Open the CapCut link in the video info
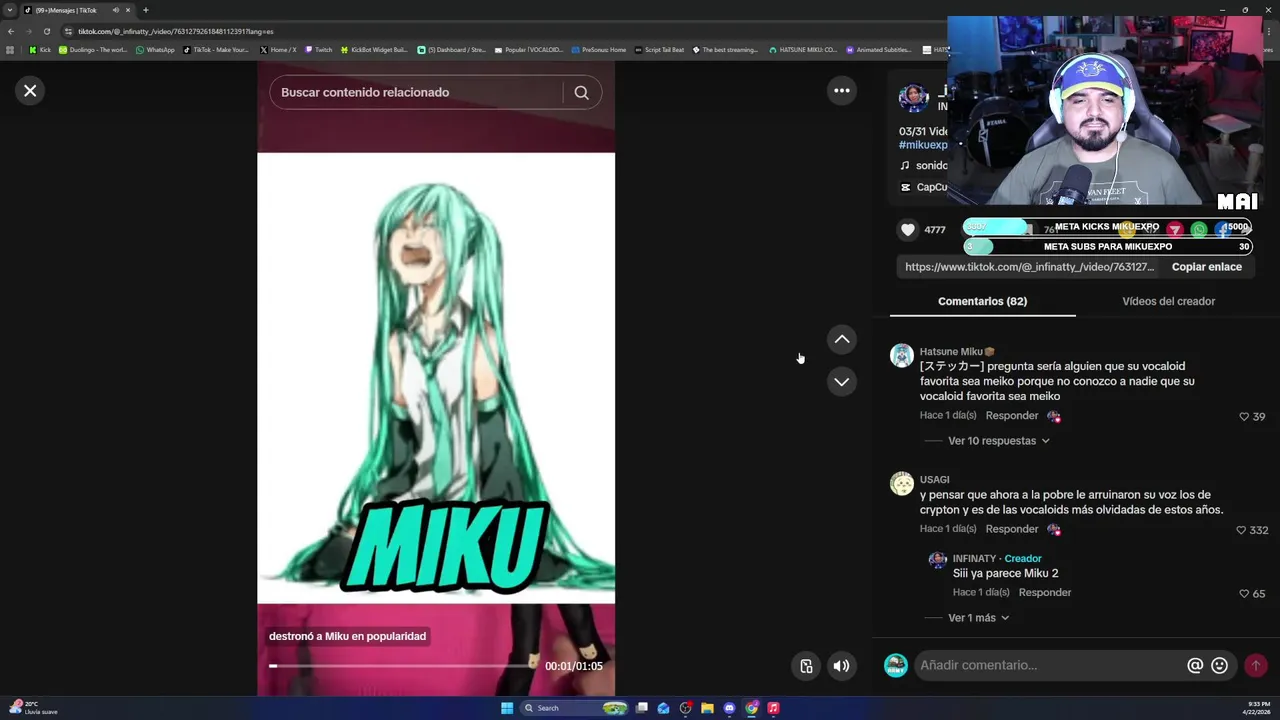 click(924, 187)
